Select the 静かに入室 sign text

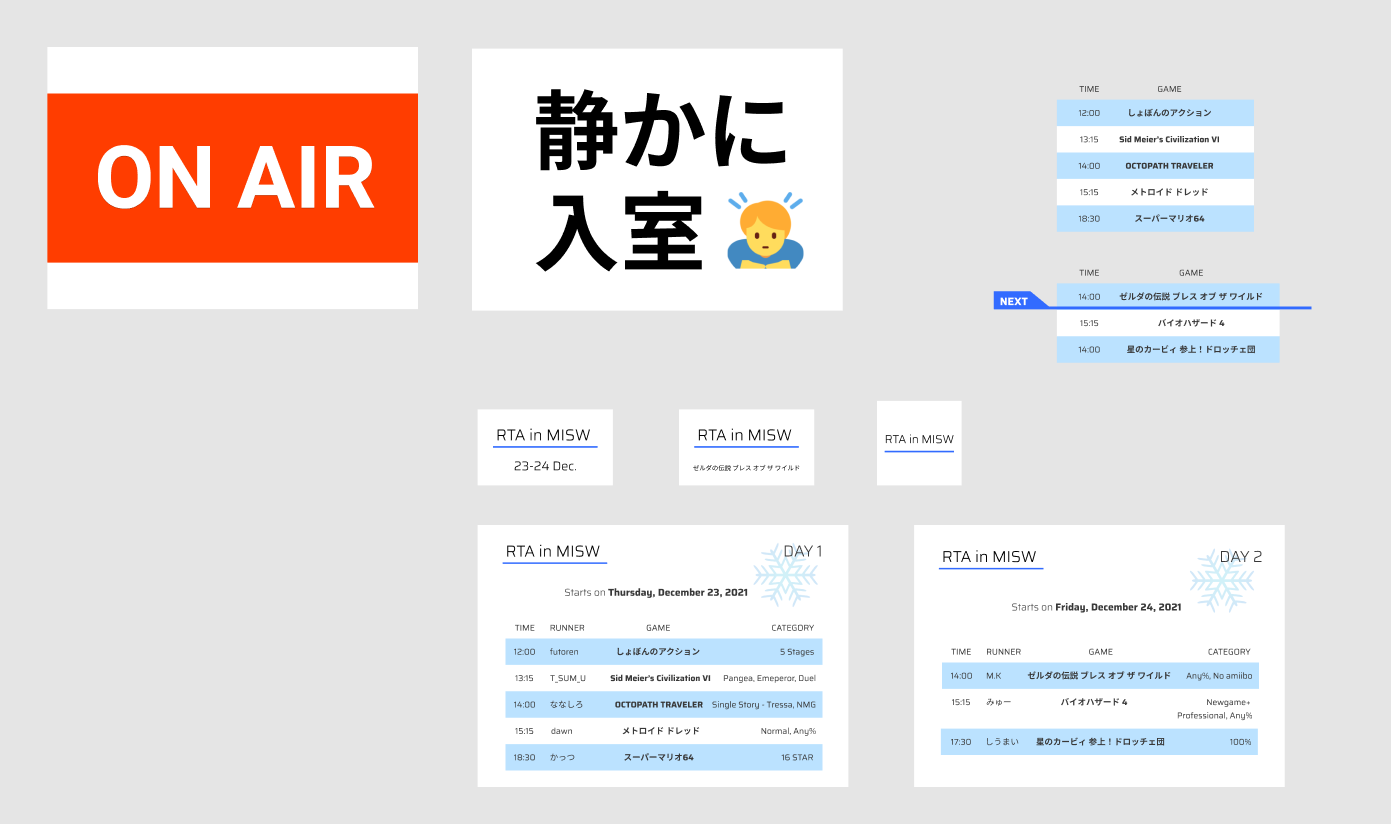tap(661, 180)
